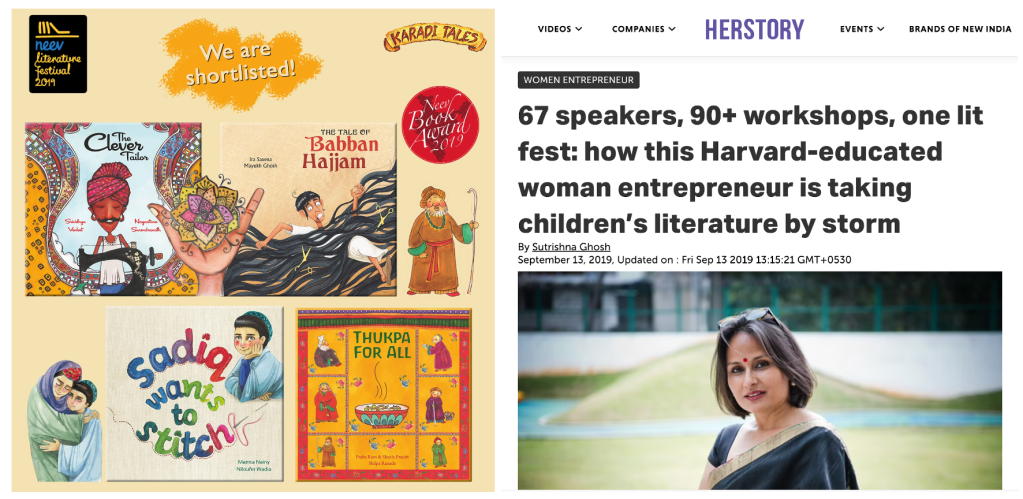Screen dimensions: 1023x499
Task: Click the red Neev Book Award 2019 badge
Action: (x=441, y=125)
